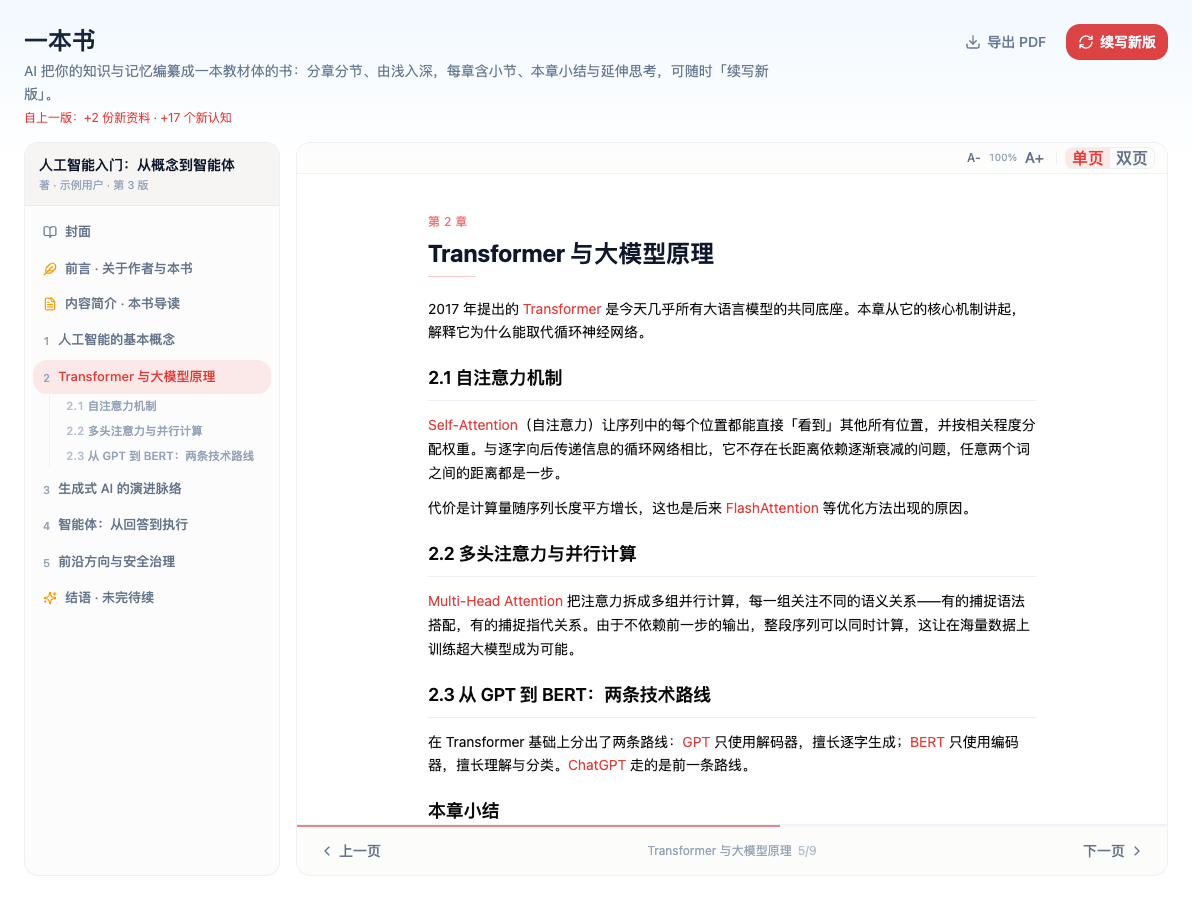Open 内容简介 · 本书导读
The height and width of the screenshot is (900, 1192).
152,304
